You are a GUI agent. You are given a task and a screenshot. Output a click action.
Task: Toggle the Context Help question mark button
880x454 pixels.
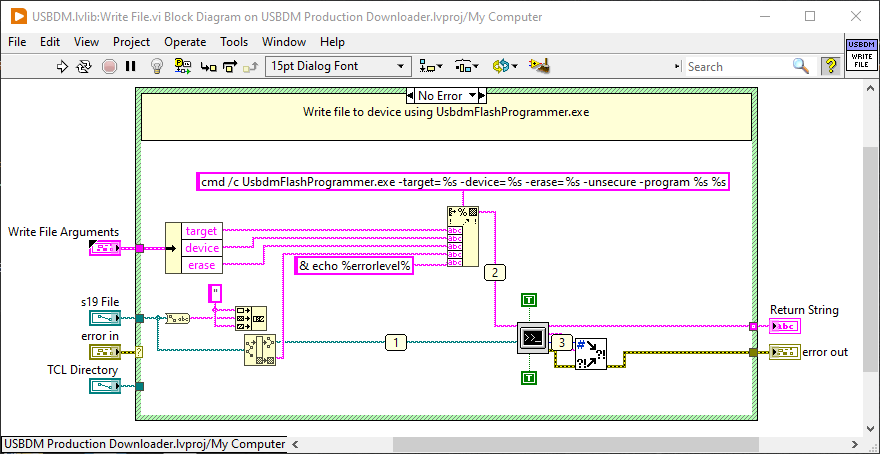pos(829,66)
